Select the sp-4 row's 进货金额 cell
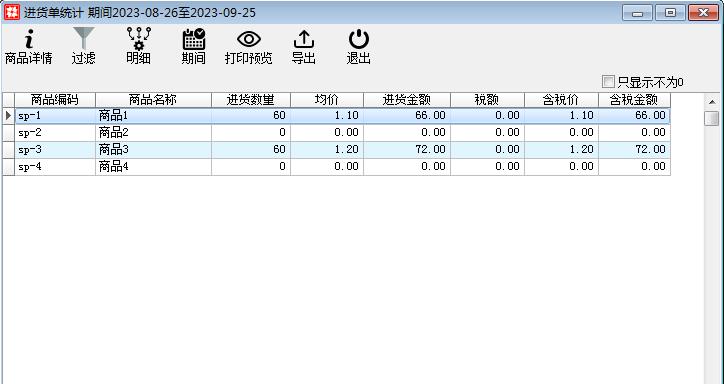The width and height of the screenshot is (724, 384). pos(407,167)
